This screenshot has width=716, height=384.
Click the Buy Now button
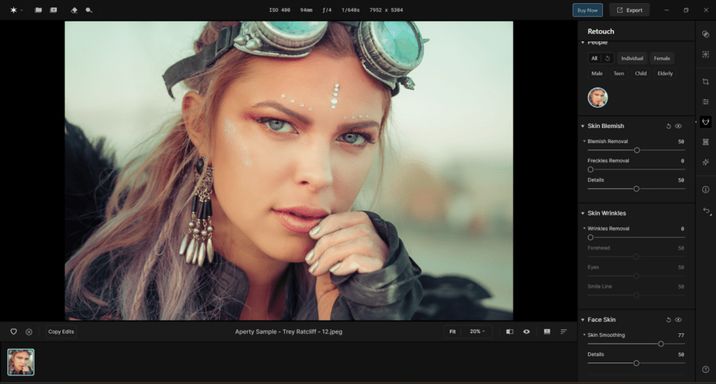[587, 10]
